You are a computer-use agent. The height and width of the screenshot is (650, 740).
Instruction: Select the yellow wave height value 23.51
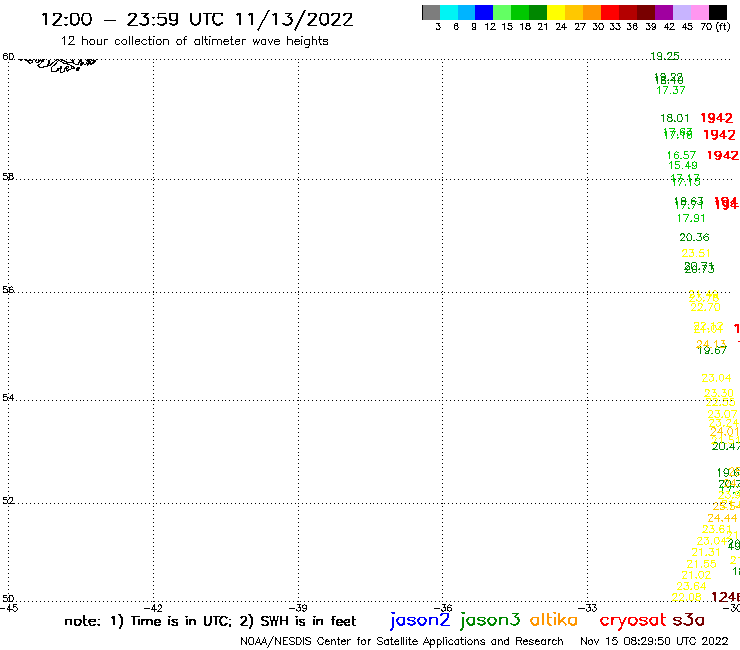click(x=696, y=253)
